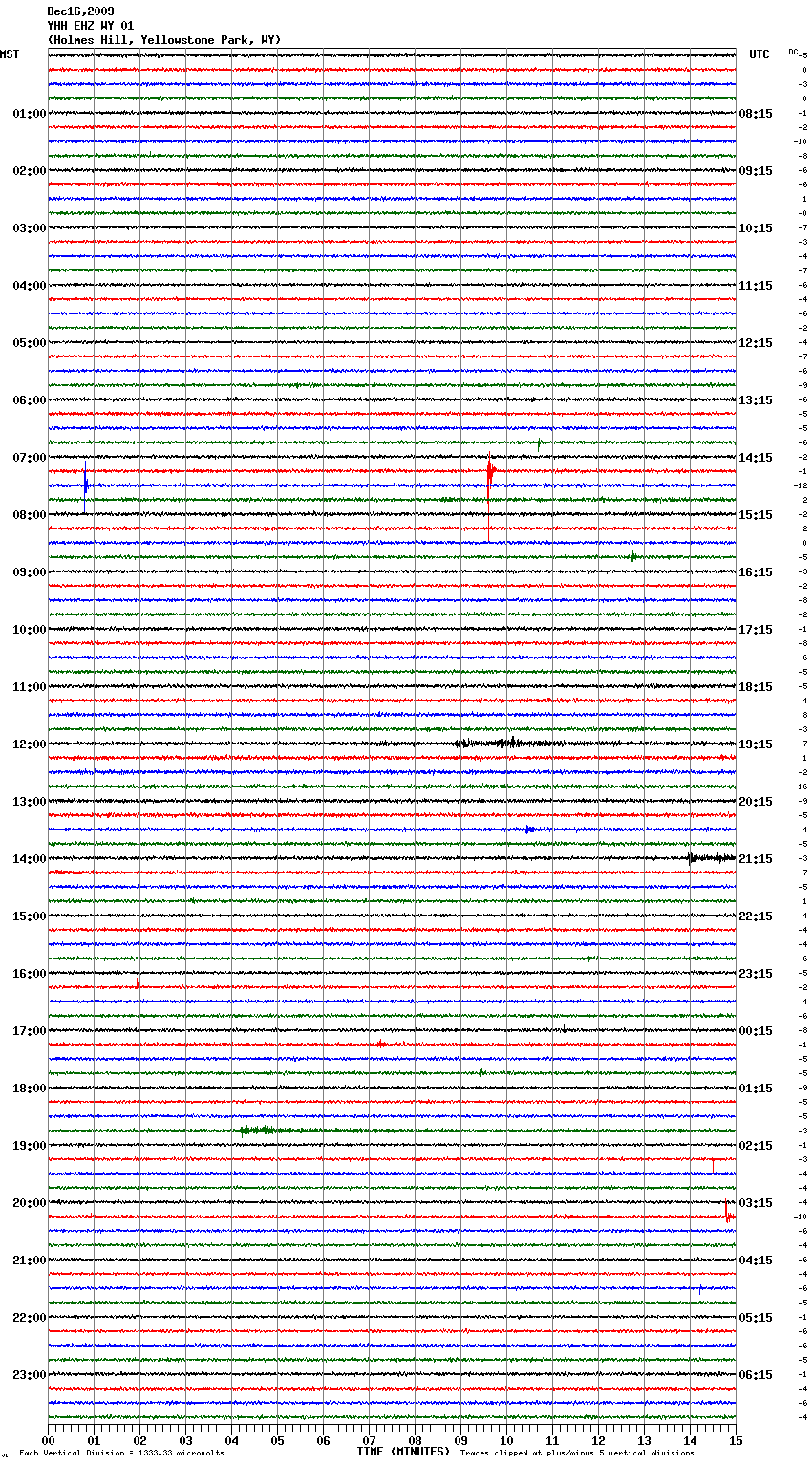Select the 17:00 MST time label
The image size is (812, 1466).
[x=30, y=1031]
